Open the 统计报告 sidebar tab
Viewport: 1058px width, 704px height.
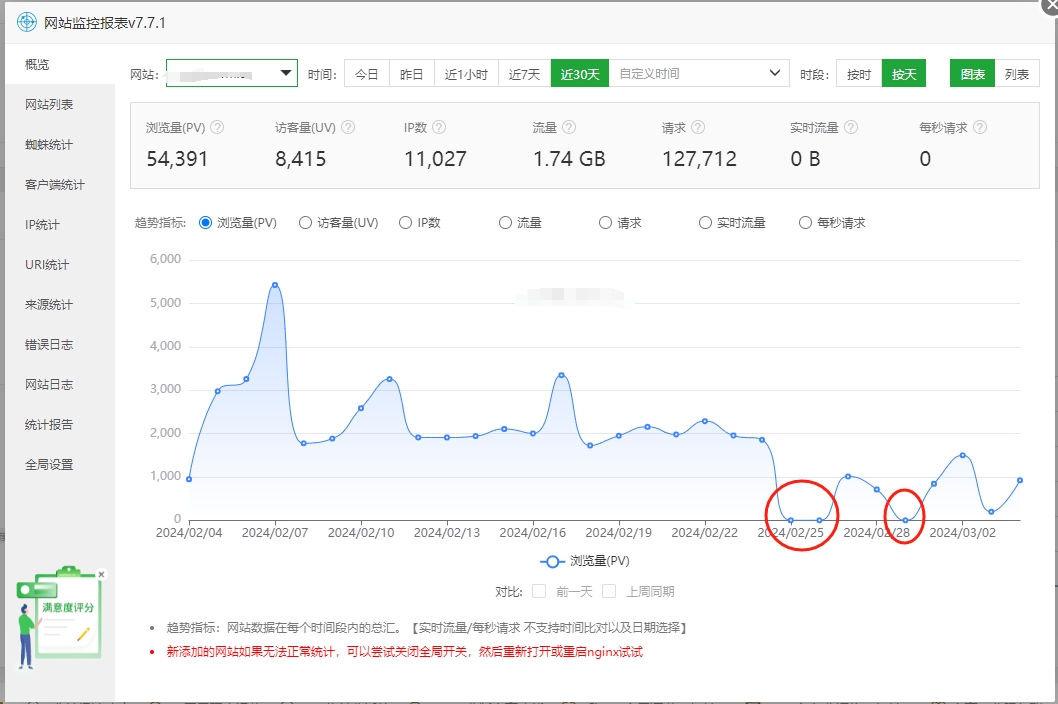click(x=59, y=425)
